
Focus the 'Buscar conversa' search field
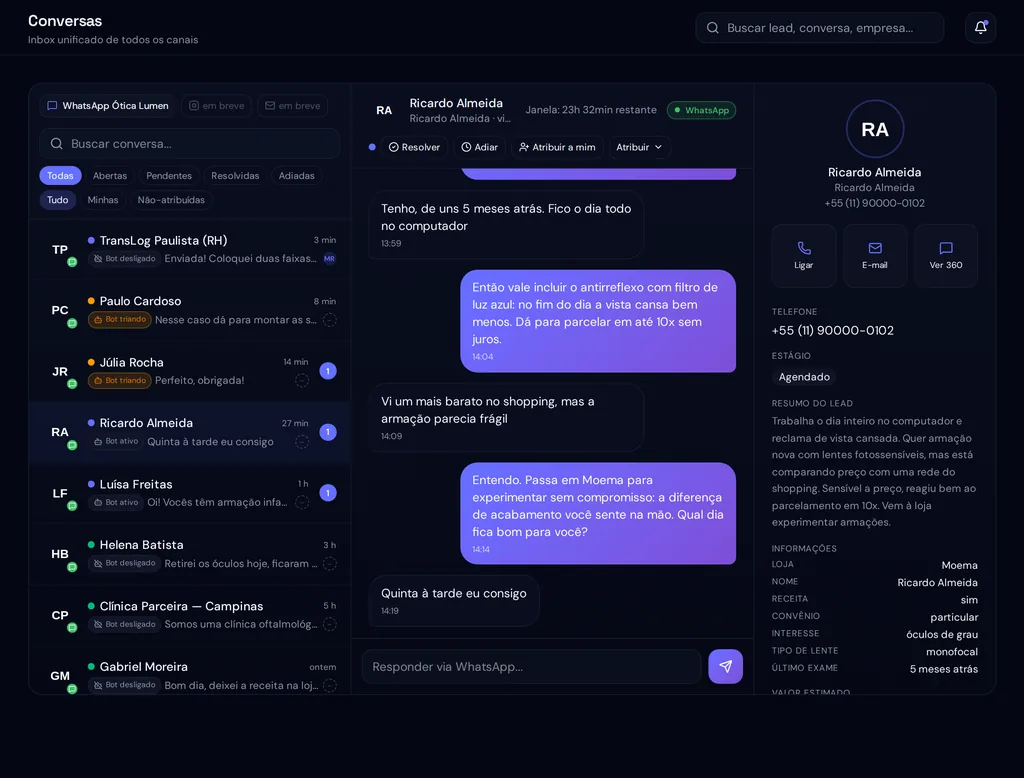189,144
